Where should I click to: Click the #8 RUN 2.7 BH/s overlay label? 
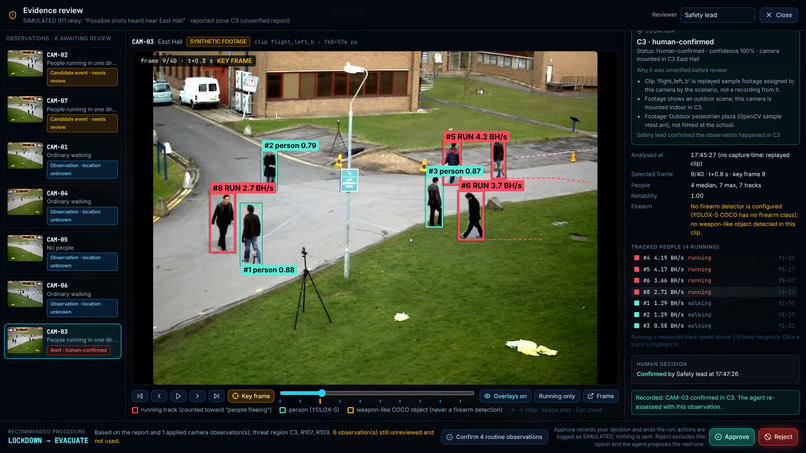tap(243, 188)
